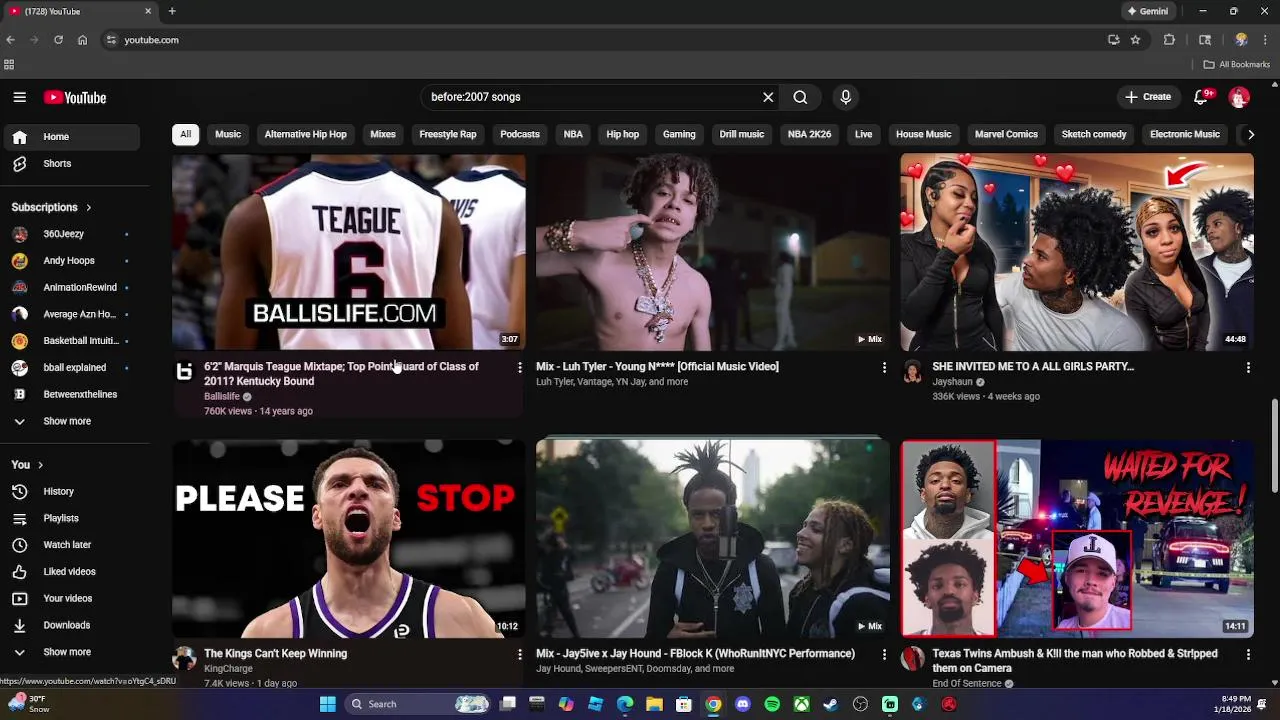
Task: Open Spotify from the taskbar
Action: (x=772, y=704)
